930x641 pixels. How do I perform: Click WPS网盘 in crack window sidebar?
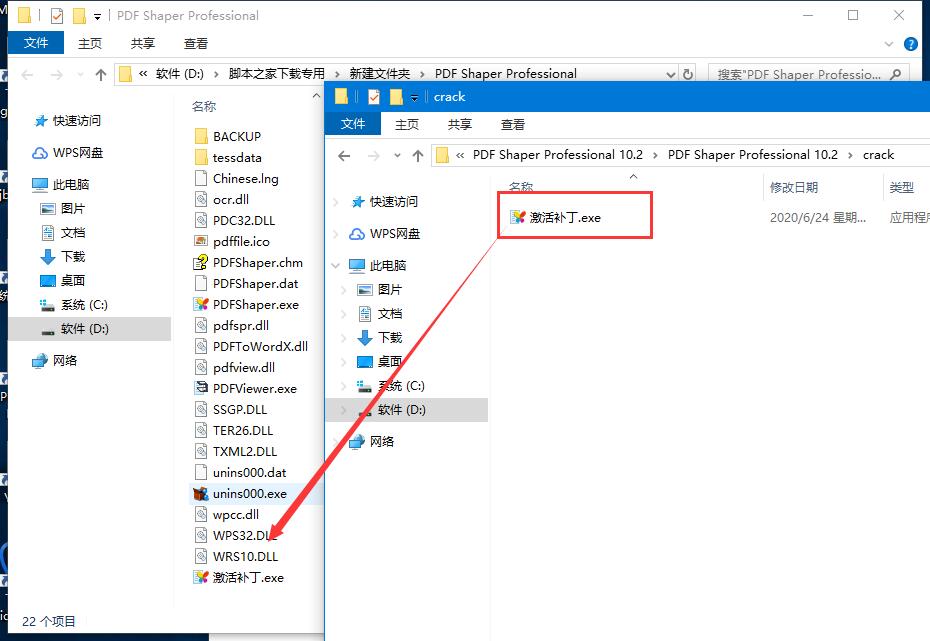click(x=384, y=234)
